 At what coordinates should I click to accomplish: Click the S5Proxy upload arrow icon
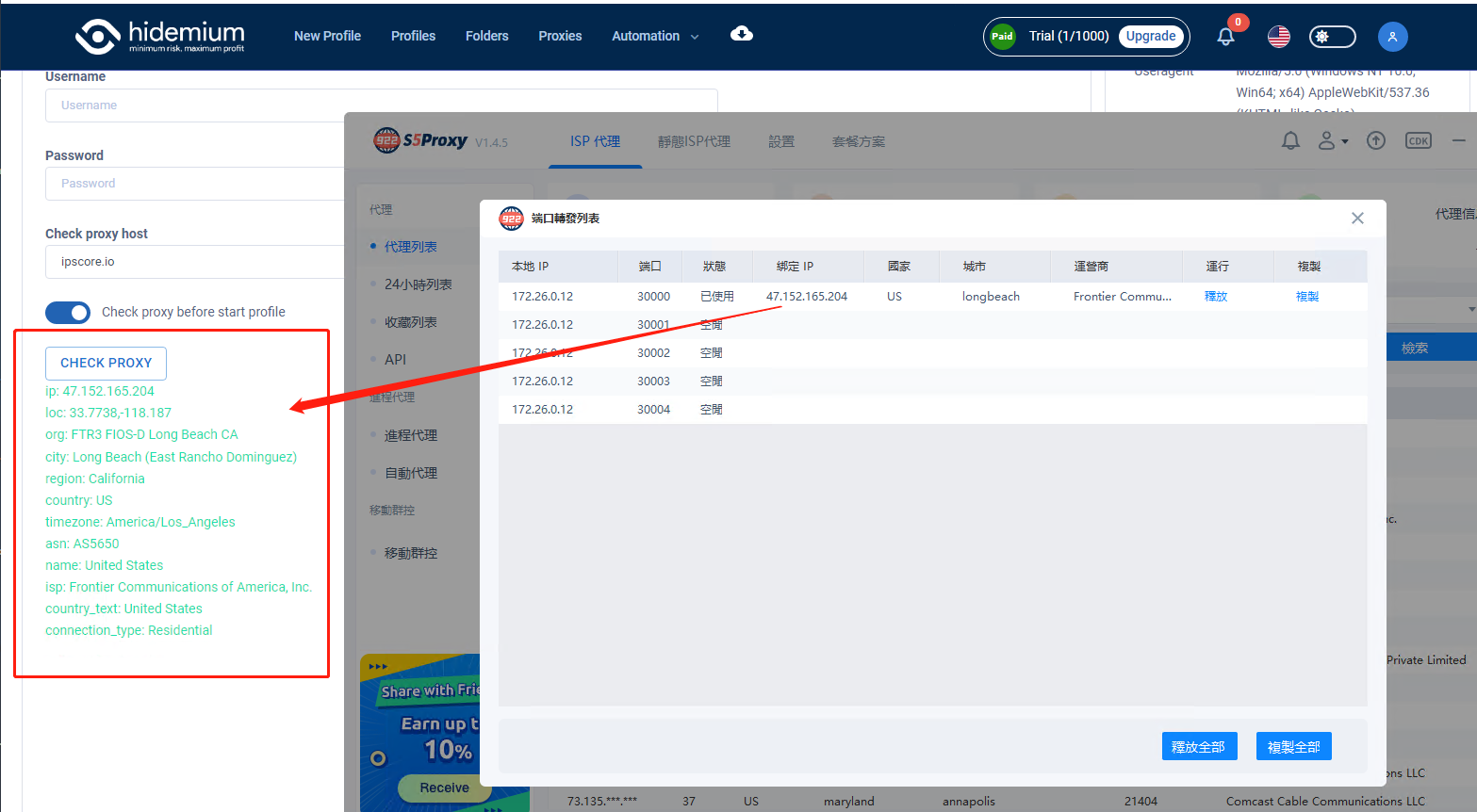click(x=1376, y=141)
